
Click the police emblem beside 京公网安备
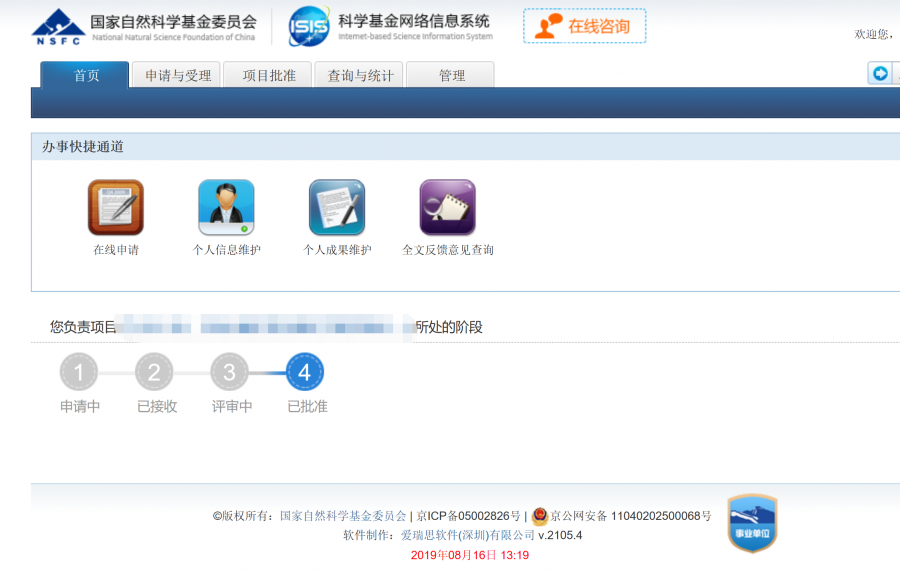[x=540, y=516]
